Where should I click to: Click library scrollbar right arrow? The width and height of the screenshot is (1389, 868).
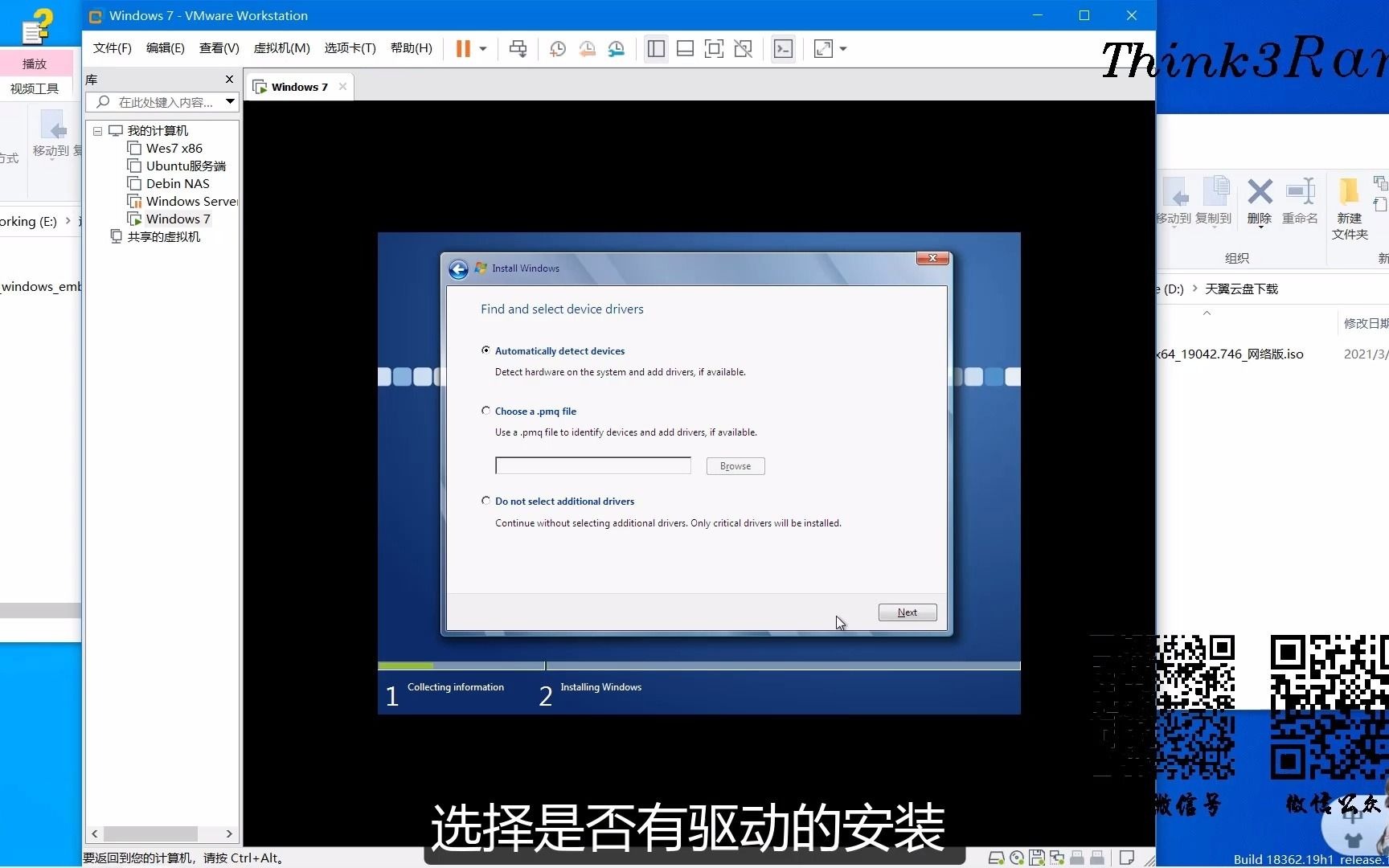229,834
